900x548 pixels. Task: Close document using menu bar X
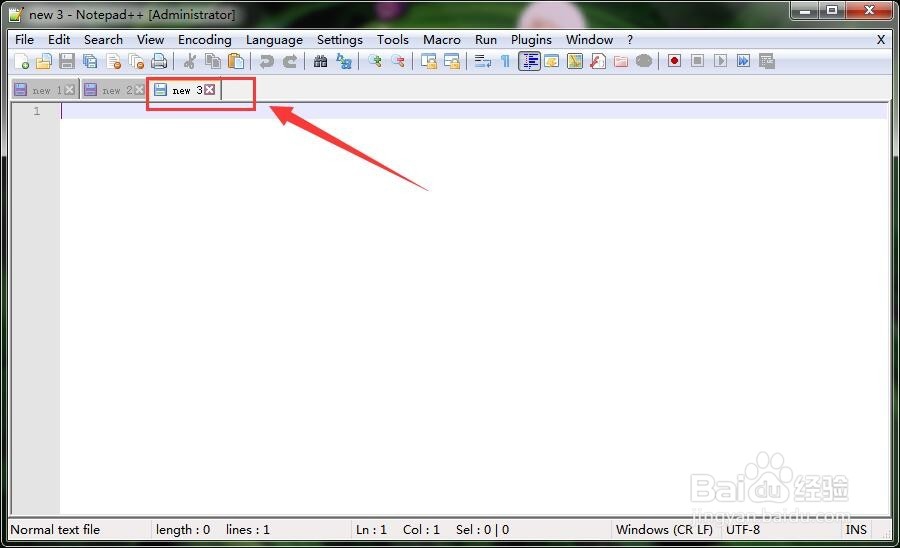[x=880, y=40]
